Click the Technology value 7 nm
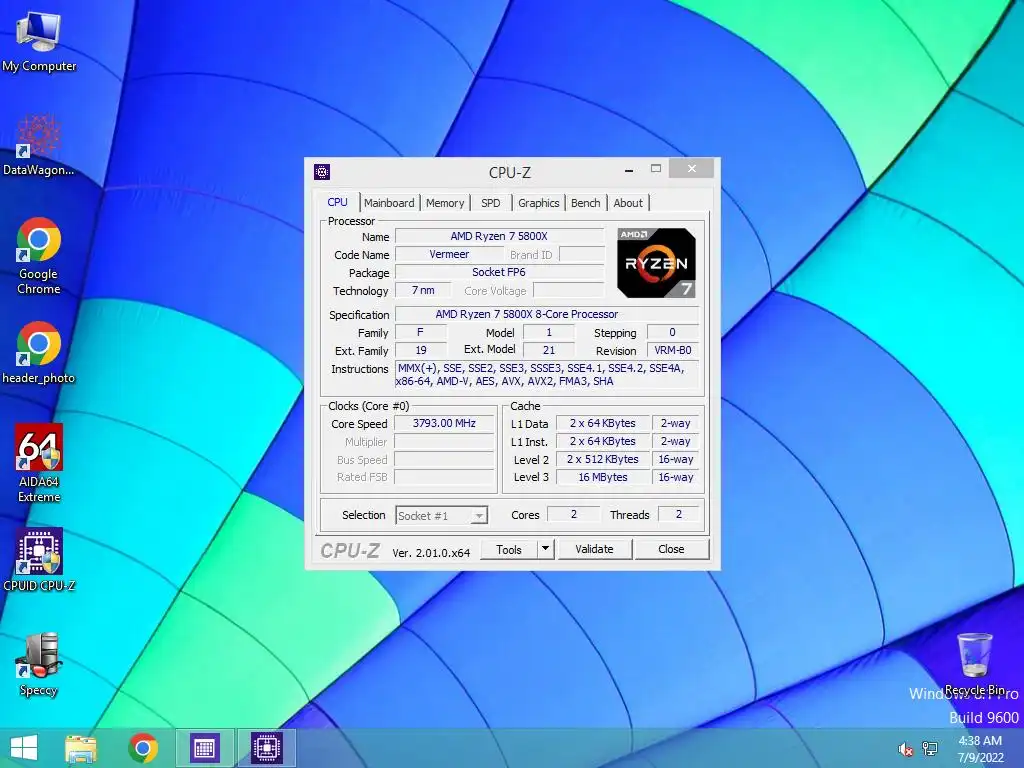1024x768 pixels. click(x=423, y=291)
